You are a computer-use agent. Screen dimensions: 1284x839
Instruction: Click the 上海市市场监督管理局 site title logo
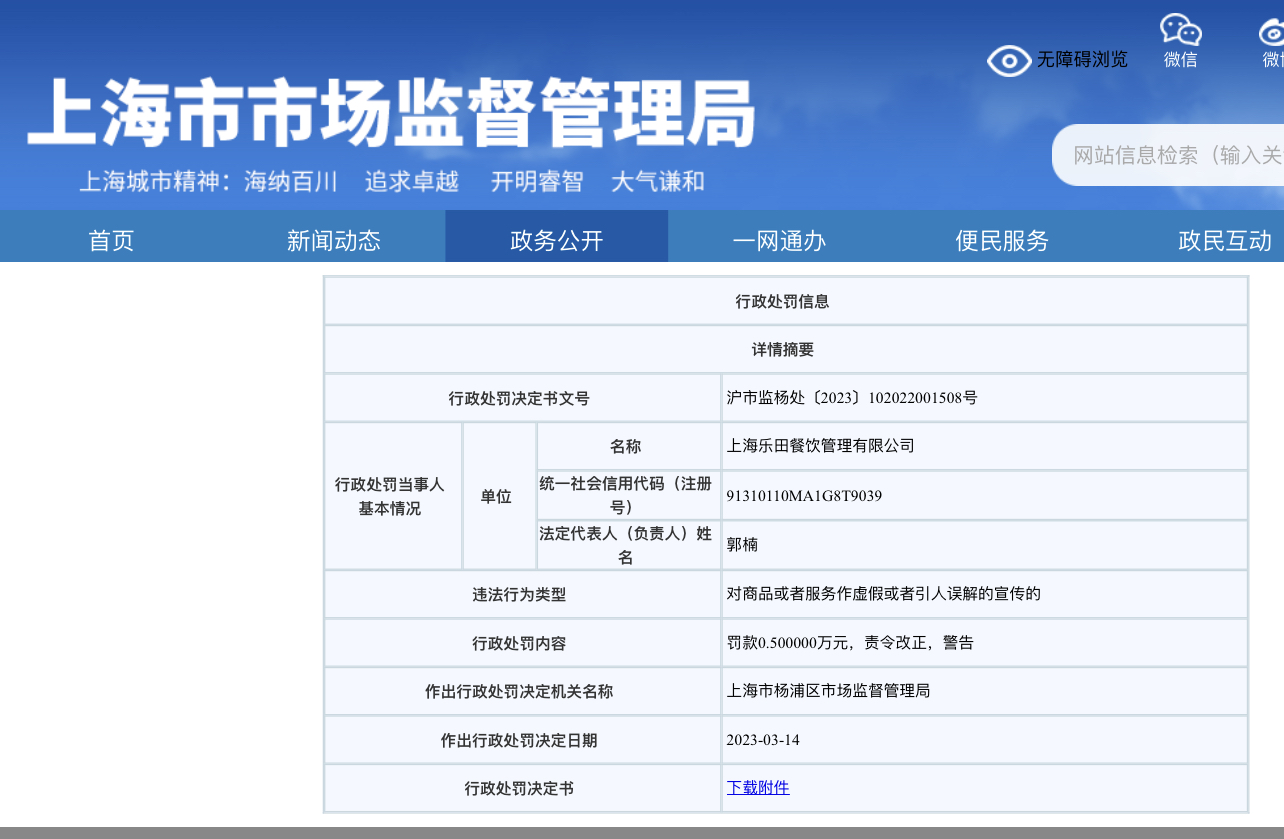[x=390, y=113]
